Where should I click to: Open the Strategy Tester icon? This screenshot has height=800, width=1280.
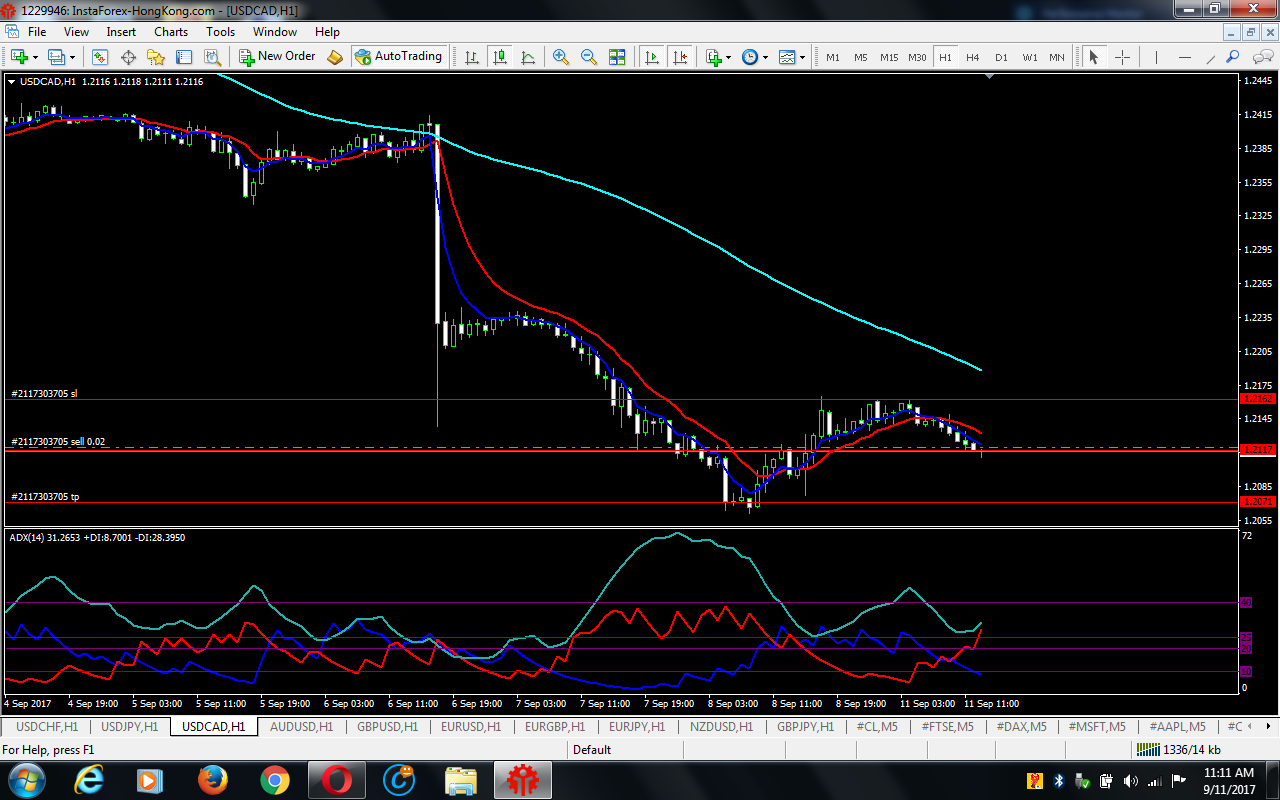click(212, 57)
